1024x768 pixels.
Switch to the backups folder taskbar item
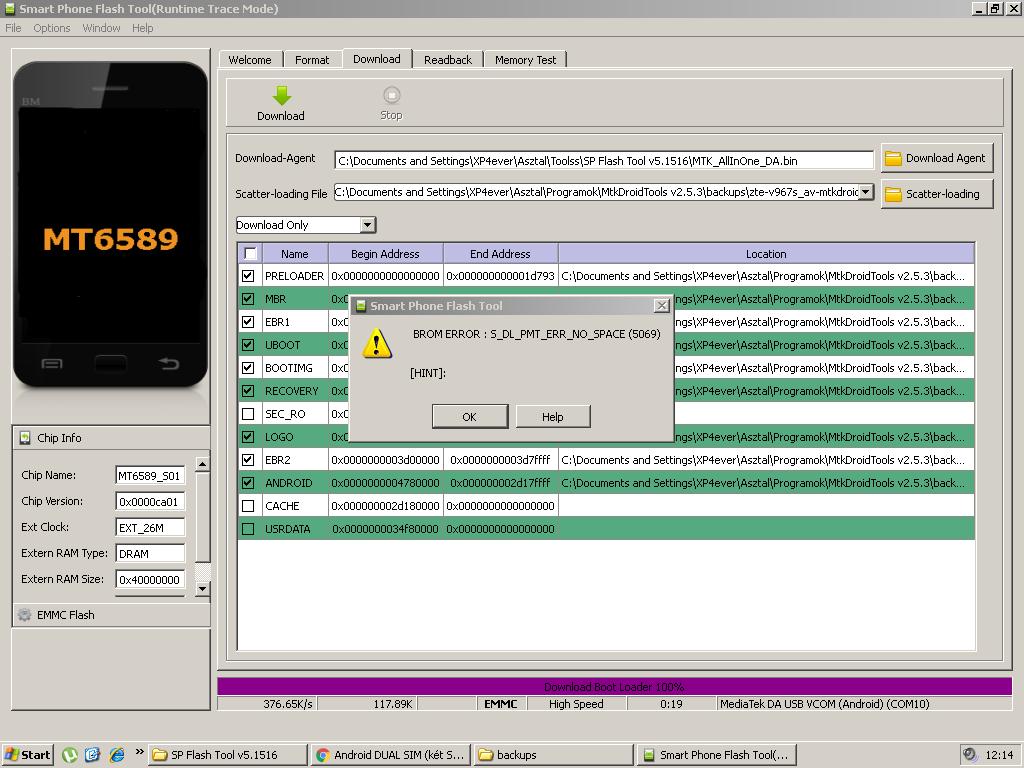[x=554, y=755]
